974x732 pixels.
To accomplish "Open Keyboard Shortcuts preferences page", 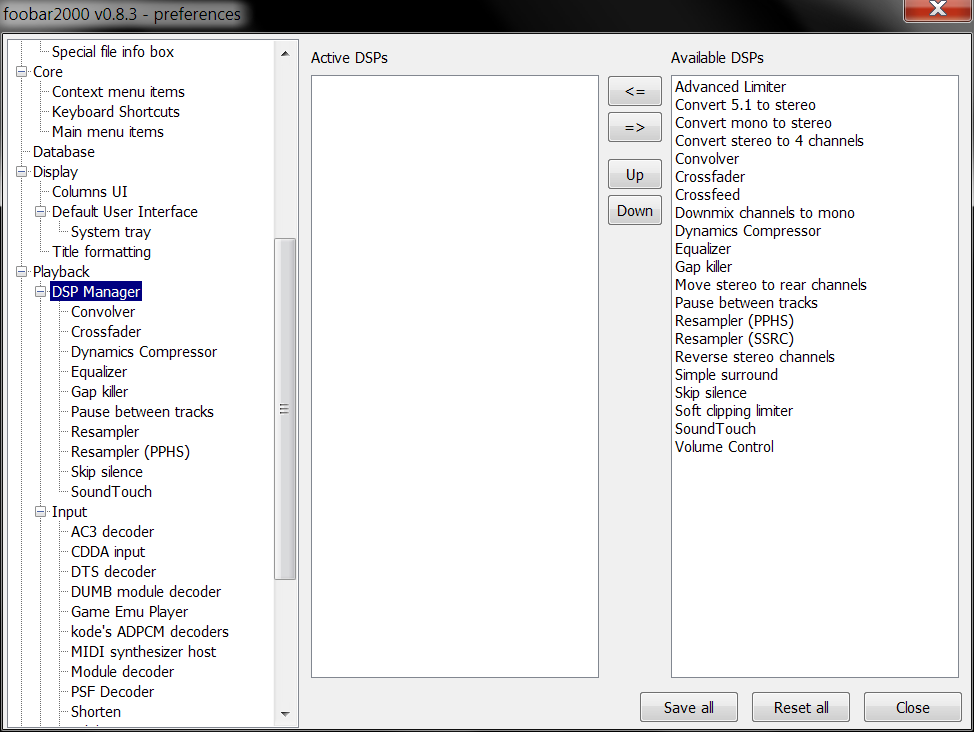I will click(116, 112).
